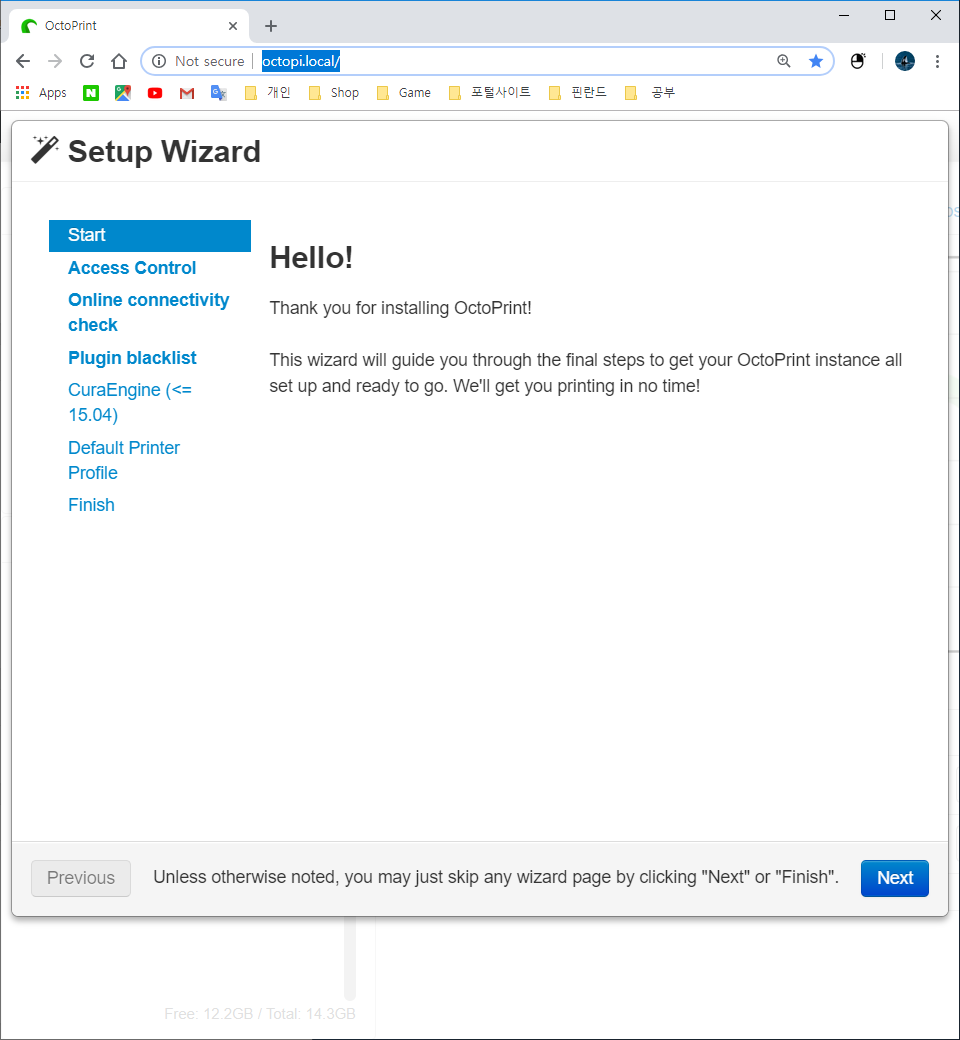Open the CuraEngine (<= 15.04) step
This screenshot has height=1040, width=960.
coord(130,402)
